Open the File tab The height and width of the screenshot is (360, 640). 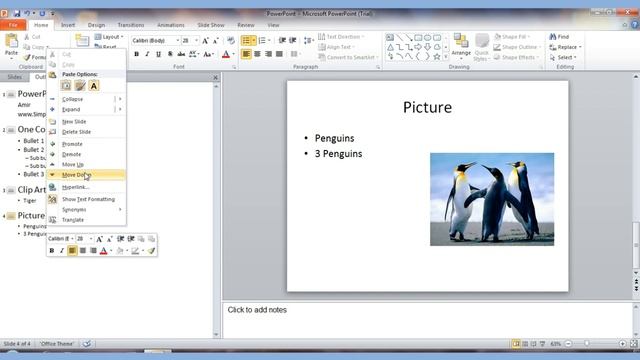[x=13, y=25]
